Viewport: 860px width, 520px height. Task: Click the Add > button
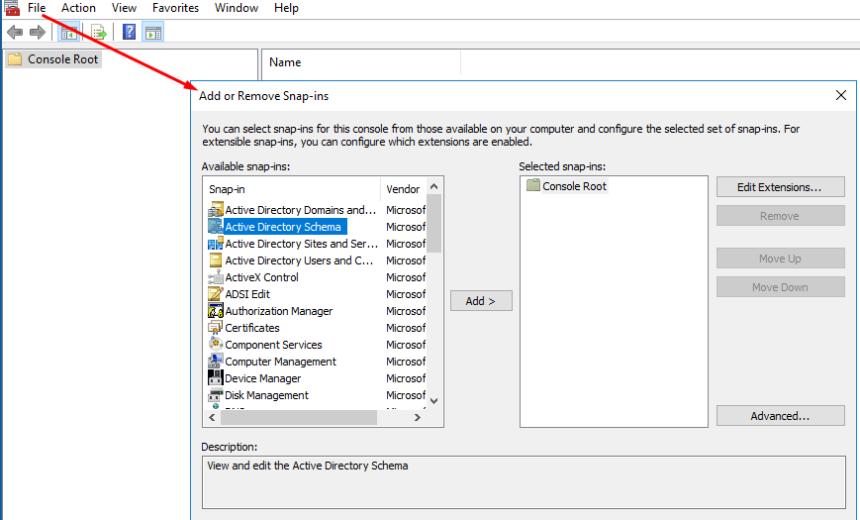pyautogui.click(x=481, y=301)
